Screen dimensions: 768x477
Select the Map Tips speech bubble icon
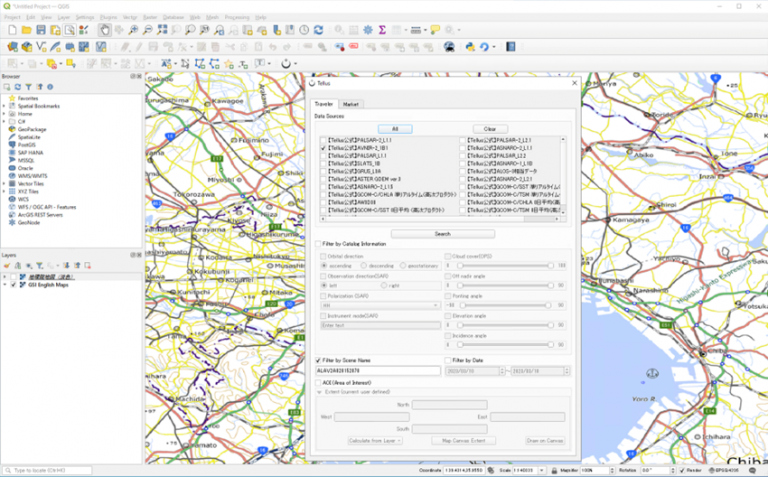tap(435, 30)
